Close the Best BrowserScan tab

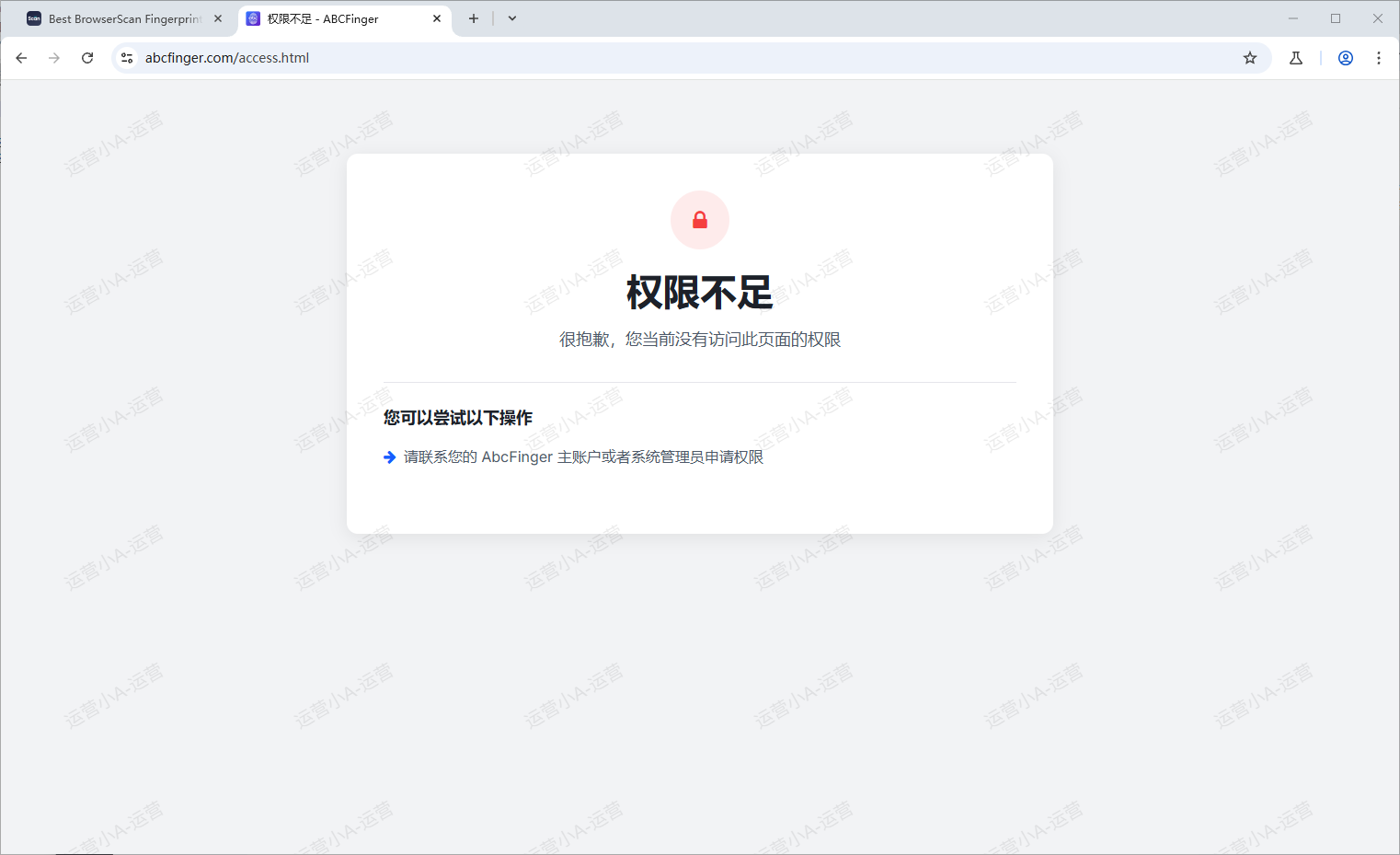217,17
